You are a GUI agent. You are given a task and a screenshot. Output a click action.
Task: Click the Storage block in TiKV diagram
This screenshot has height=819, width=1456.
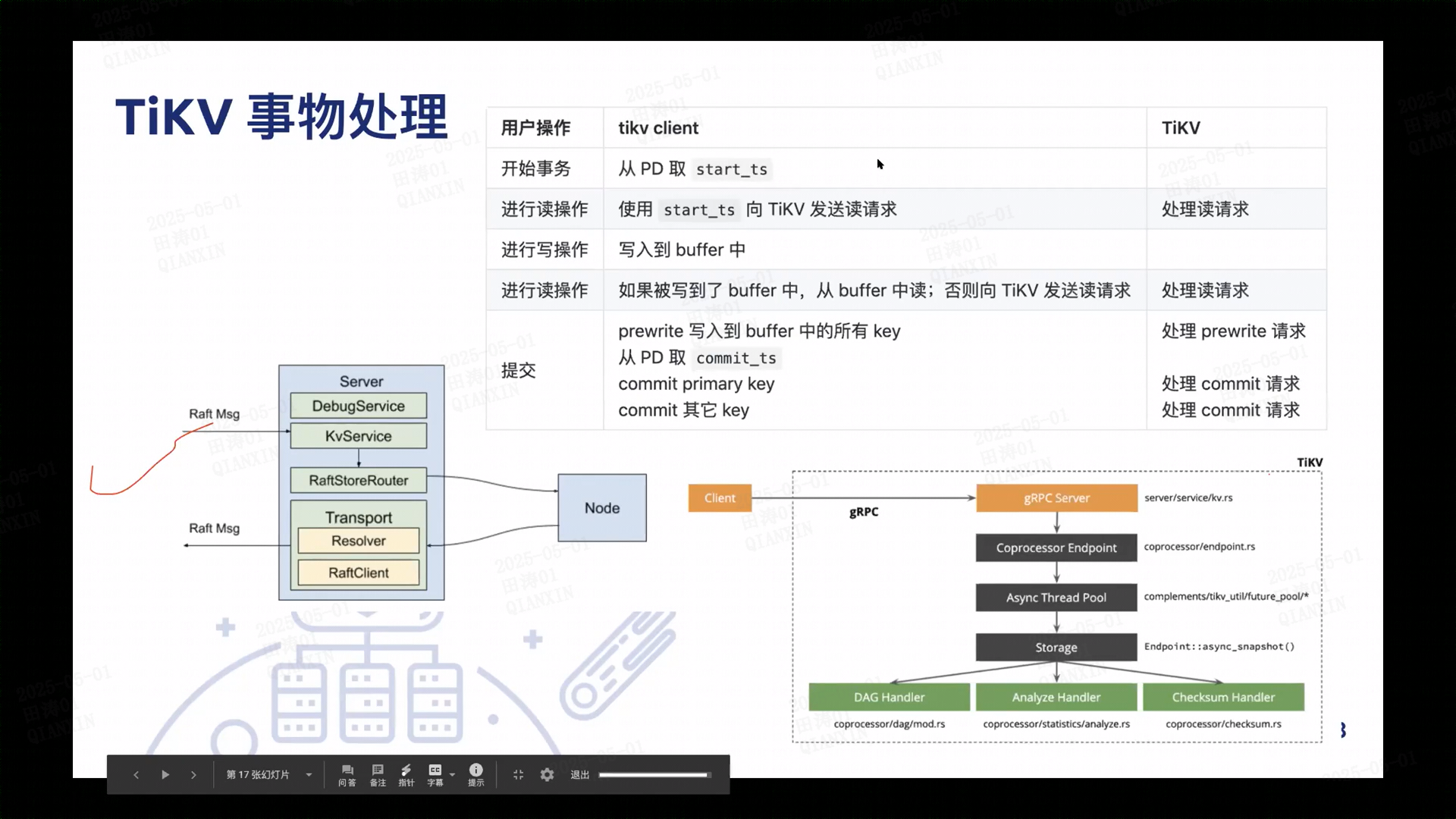tap(1056, 648)
